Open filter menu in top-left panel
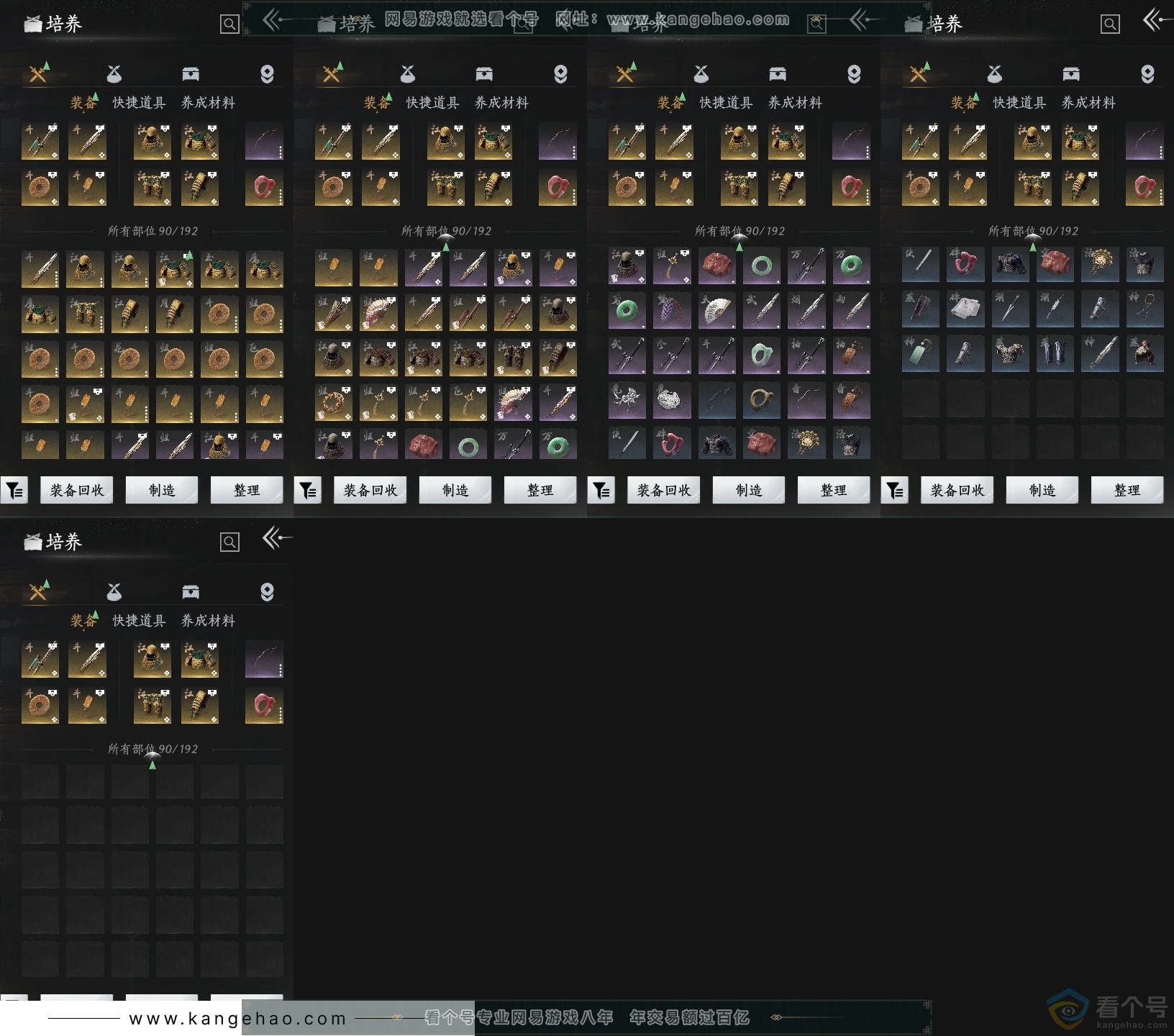 [14, 490]
